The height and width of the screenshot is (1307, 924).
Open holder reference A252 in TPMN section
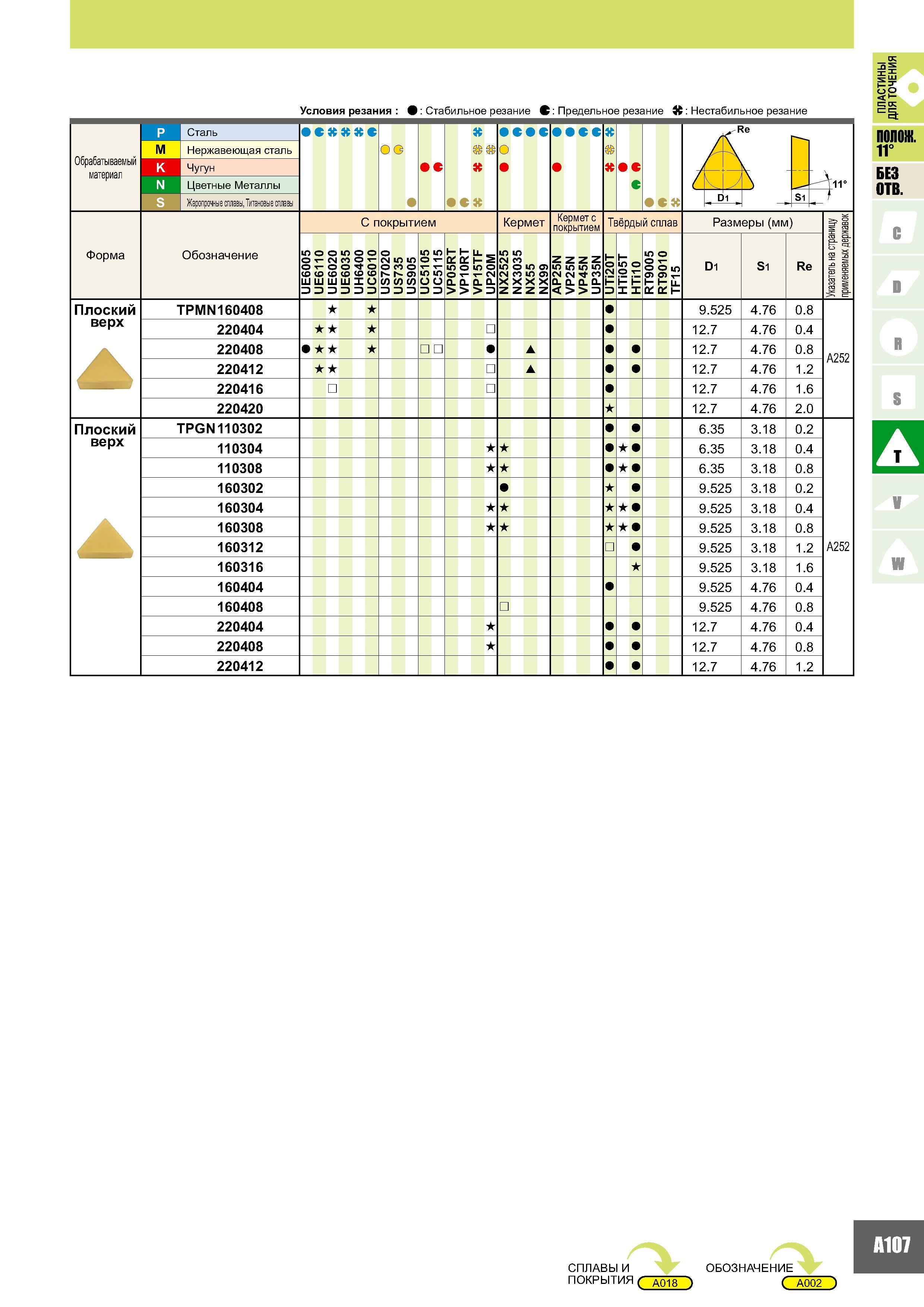point(838,358)
